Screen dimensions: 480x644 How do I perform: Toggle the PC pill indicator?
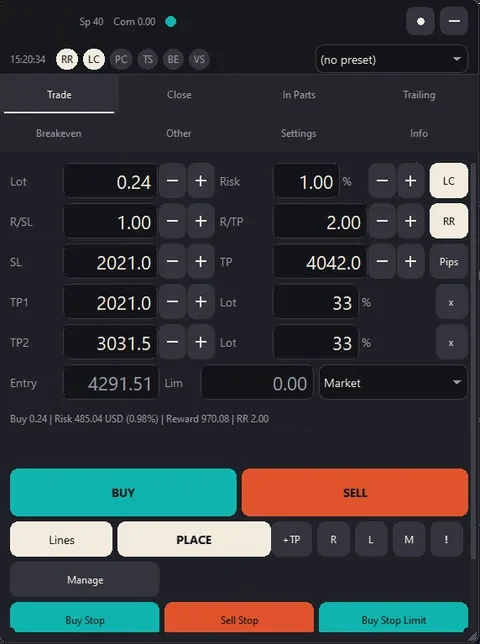click(121, 60)
